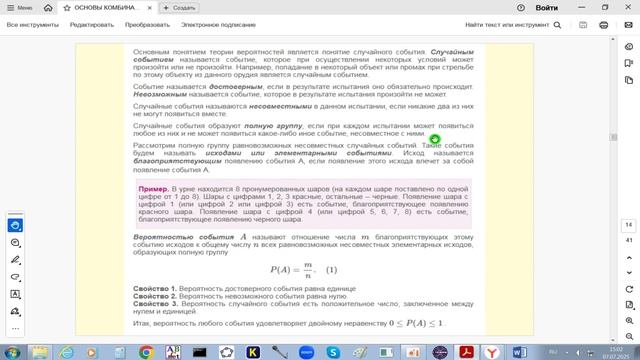Open the Преобразовать menu

(147, 25)
